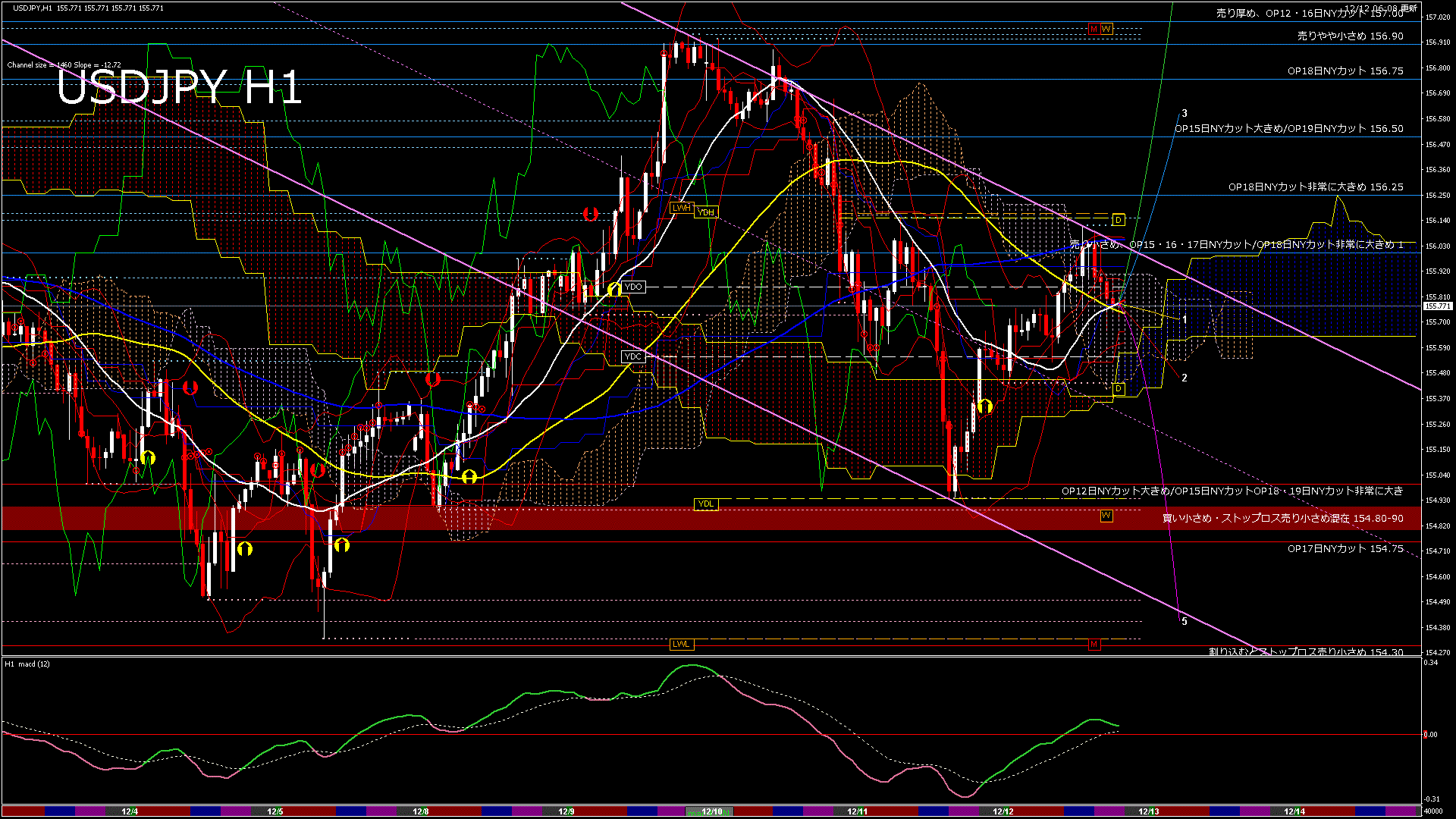
Task: Select the YDH yesterday-high label marker
Action: coord(706,212)
